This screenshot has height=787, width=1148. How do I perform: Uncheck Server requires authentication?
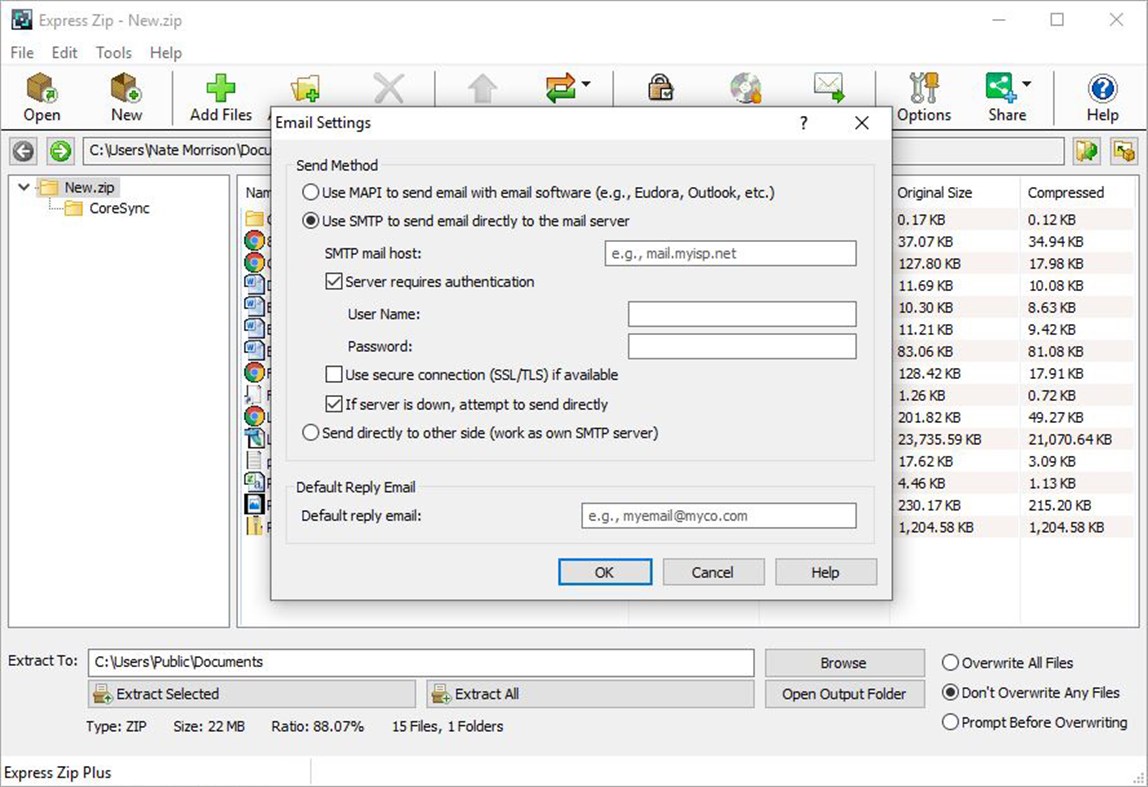pyautogui.click(x=334, y=282)
